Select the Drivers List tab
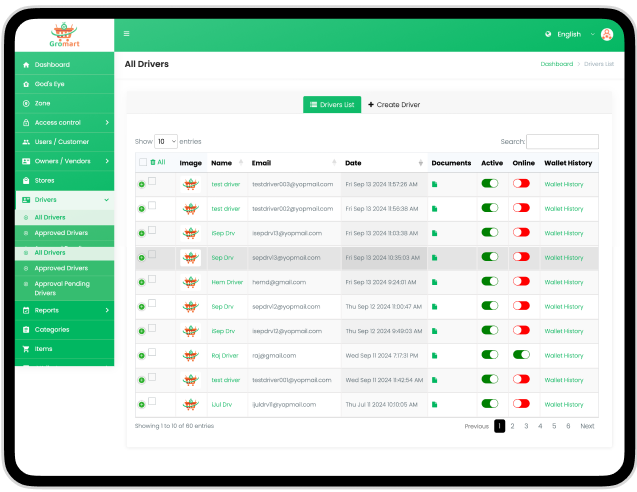Viewport: 637px width, 492px height. [331, 104]
